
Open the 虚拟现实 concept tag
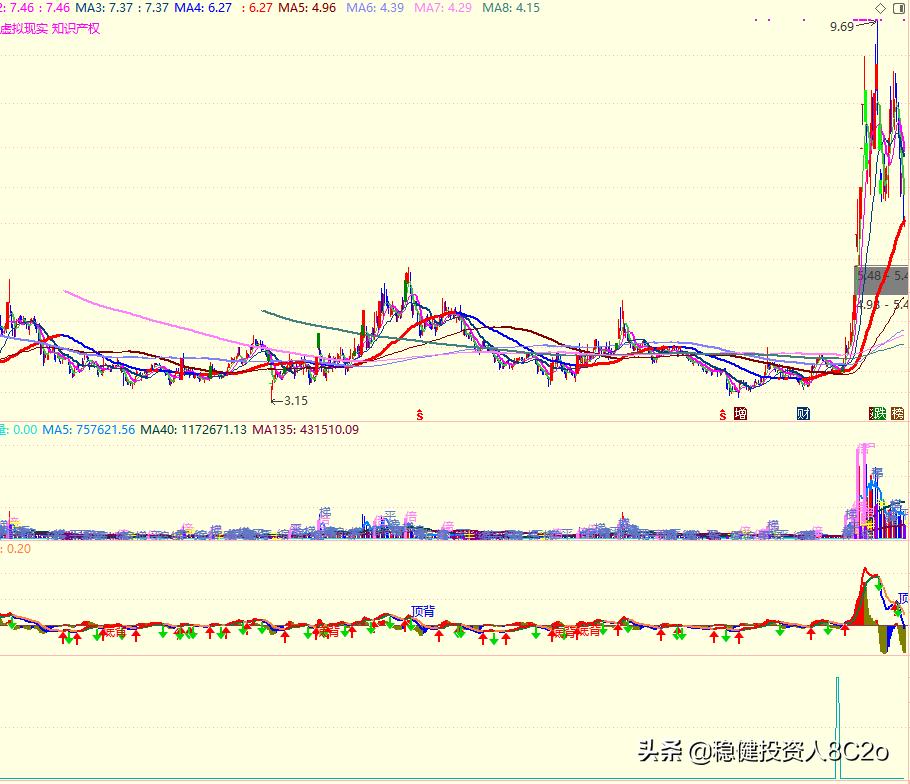(x=23, y=28)
